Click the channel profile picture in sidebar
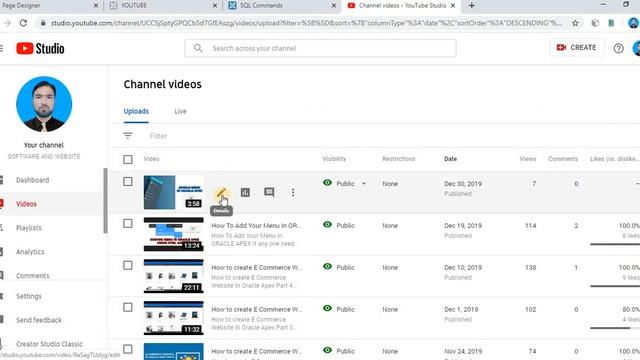This screenshot has height=360, width=640. pos(44,104)
